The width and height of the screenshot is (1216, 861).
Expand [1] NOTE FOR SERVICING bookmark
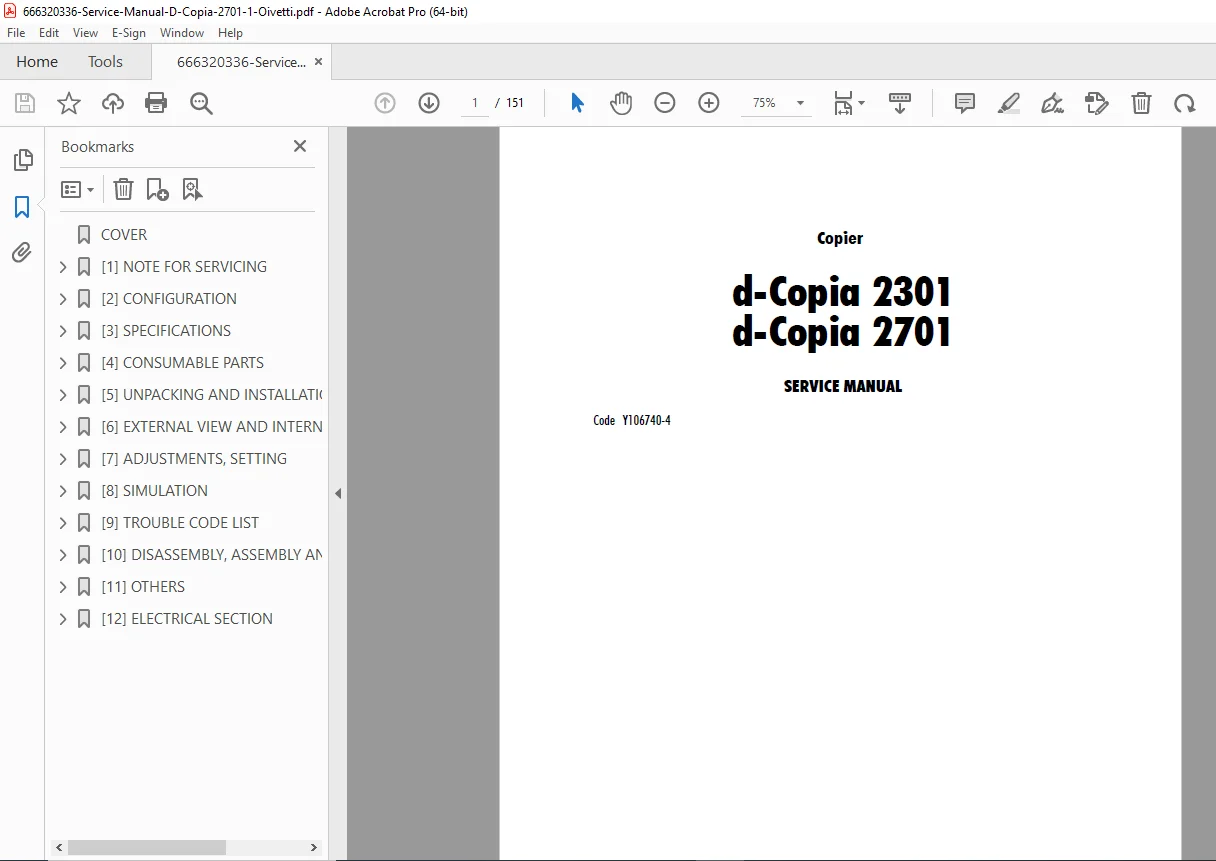tap(63, 267)
